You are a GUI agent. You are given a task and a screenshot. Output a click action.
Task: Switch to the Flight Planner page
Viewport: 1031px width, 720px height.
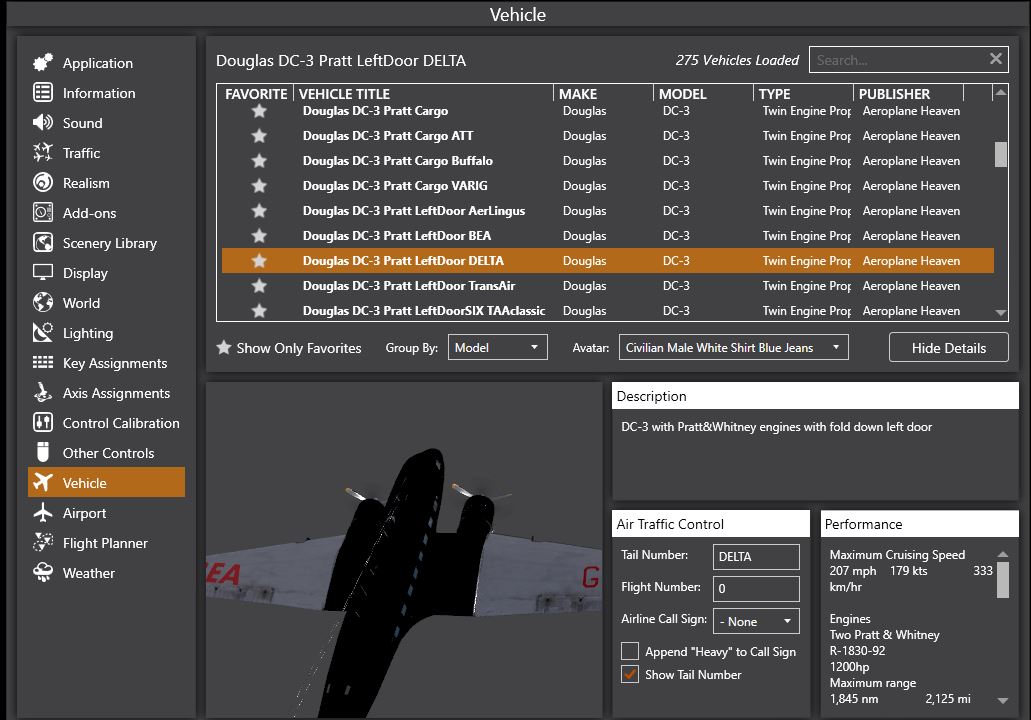click(107, 543)
